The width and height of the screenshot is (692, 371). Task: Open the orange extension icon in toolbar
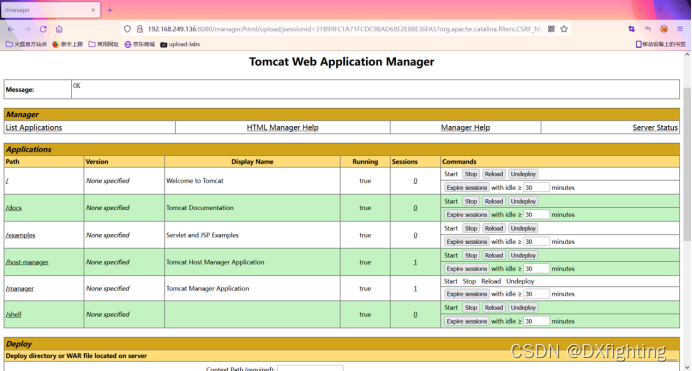pyautogui.click(x=664, y=29)
